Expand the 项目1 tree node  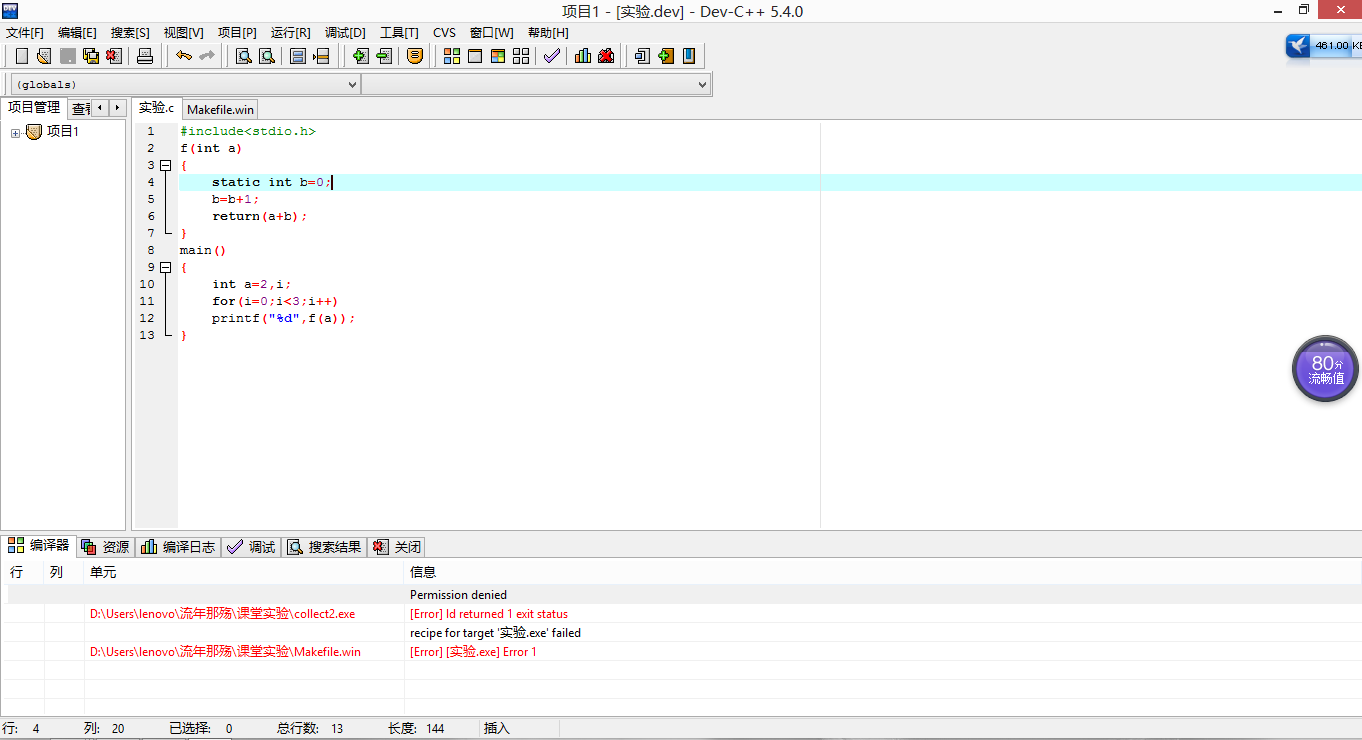pos(15,133)
